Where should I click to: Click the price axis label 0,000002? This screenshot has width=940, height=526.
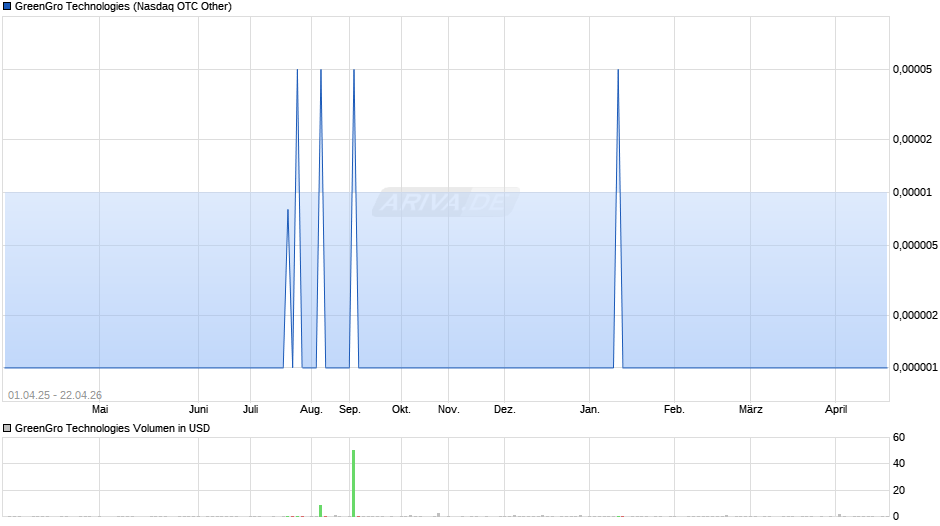pyautogui.click(x=915, y=315)
